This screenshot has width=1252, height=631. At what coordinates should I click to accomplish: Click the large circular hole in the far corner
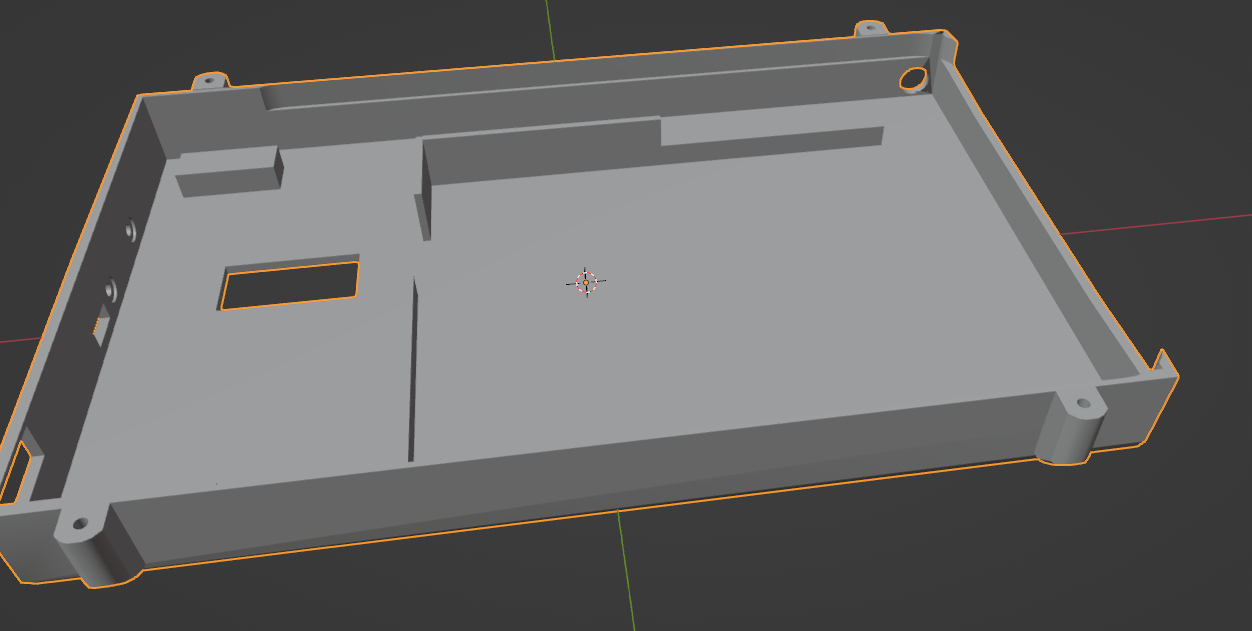(913, 78)
